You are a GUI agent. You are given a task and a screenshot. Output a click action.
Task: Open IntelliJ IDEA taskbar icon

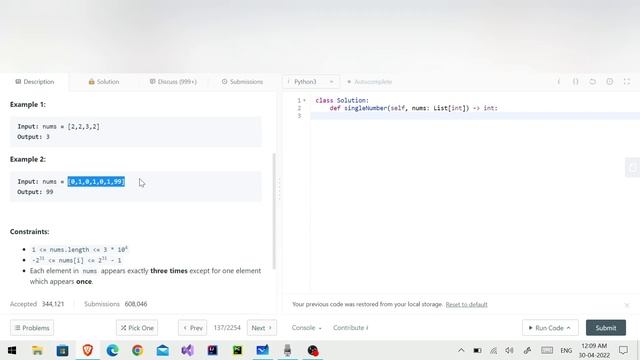212,350
